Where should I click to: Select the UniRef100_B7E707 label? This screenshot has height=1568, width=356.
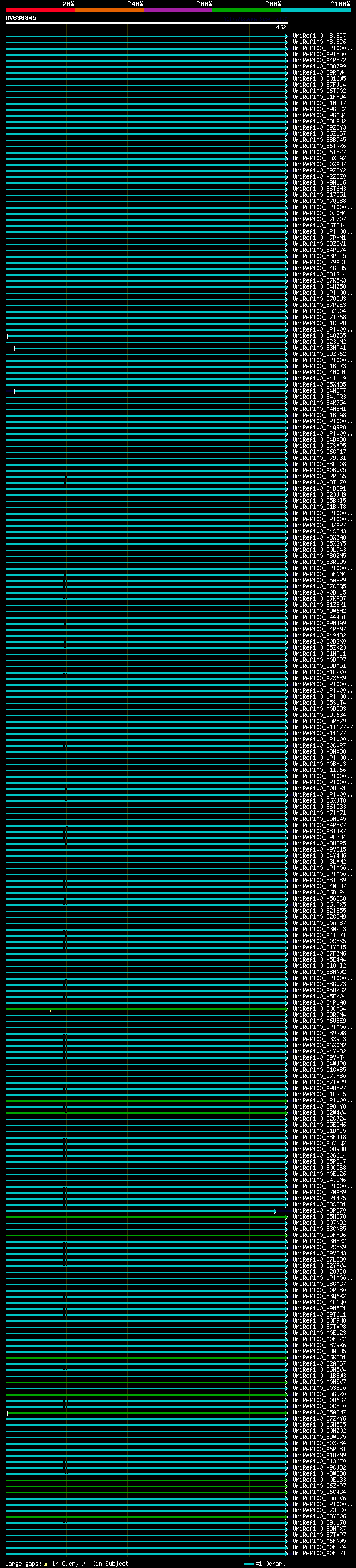[319, 219]
